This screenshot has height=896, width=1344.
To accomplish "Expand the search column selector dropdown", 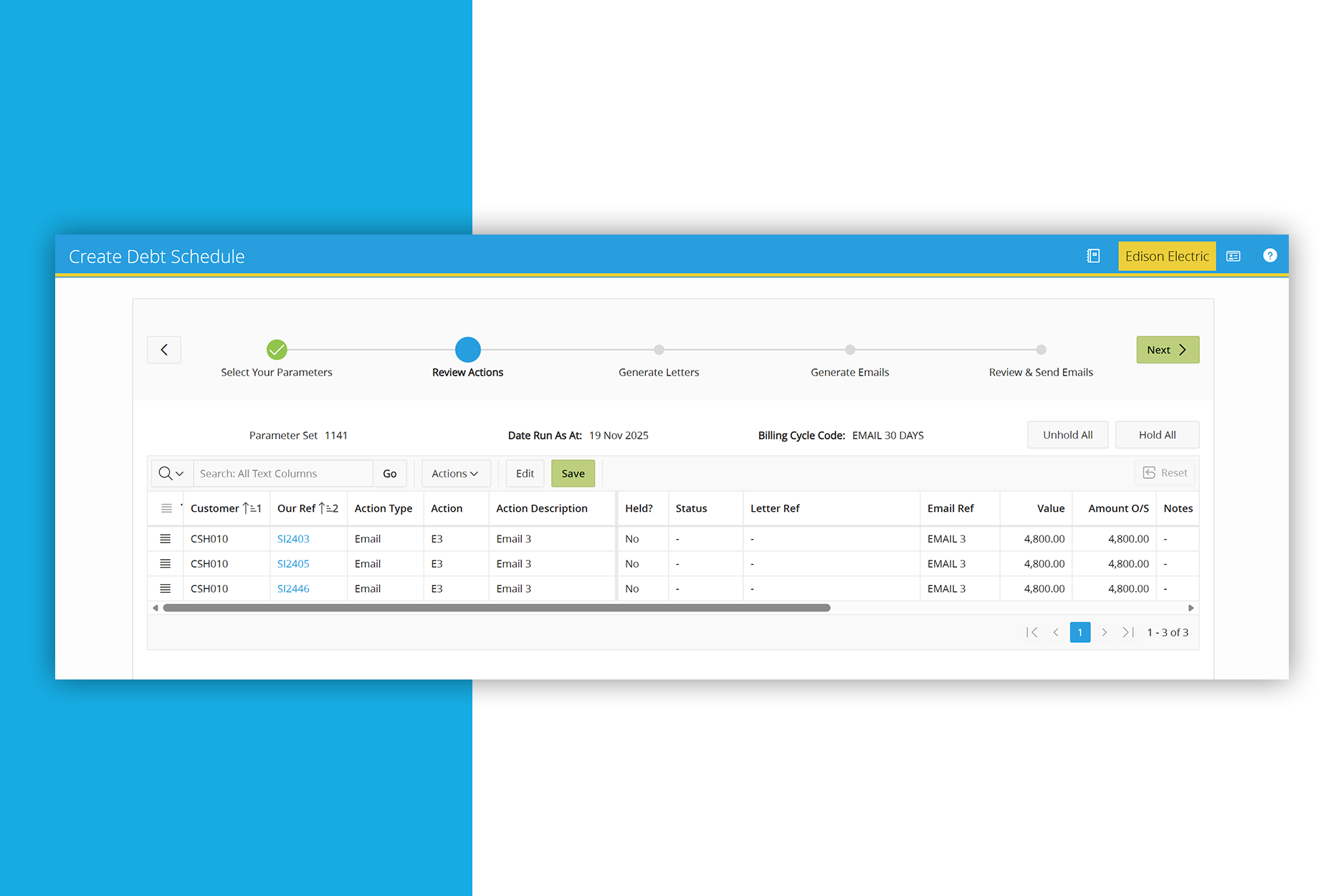I will tap(172, 474).
